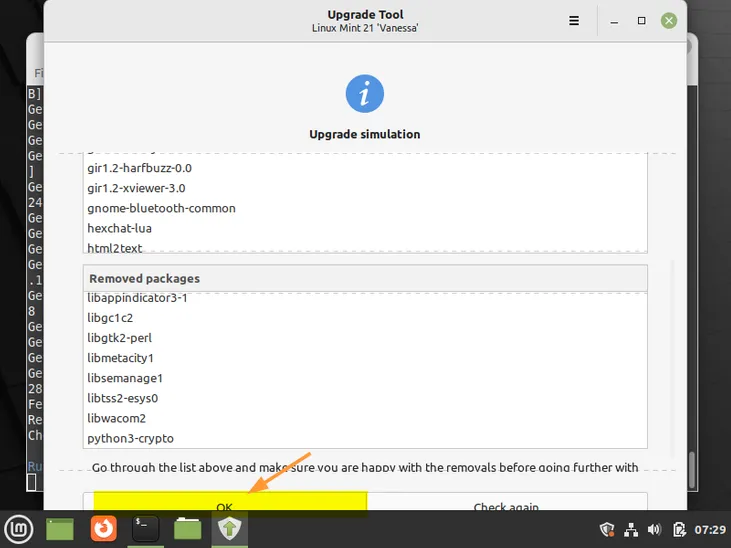
Task: Click the battery power tray icon
Action: pos(679,529)
